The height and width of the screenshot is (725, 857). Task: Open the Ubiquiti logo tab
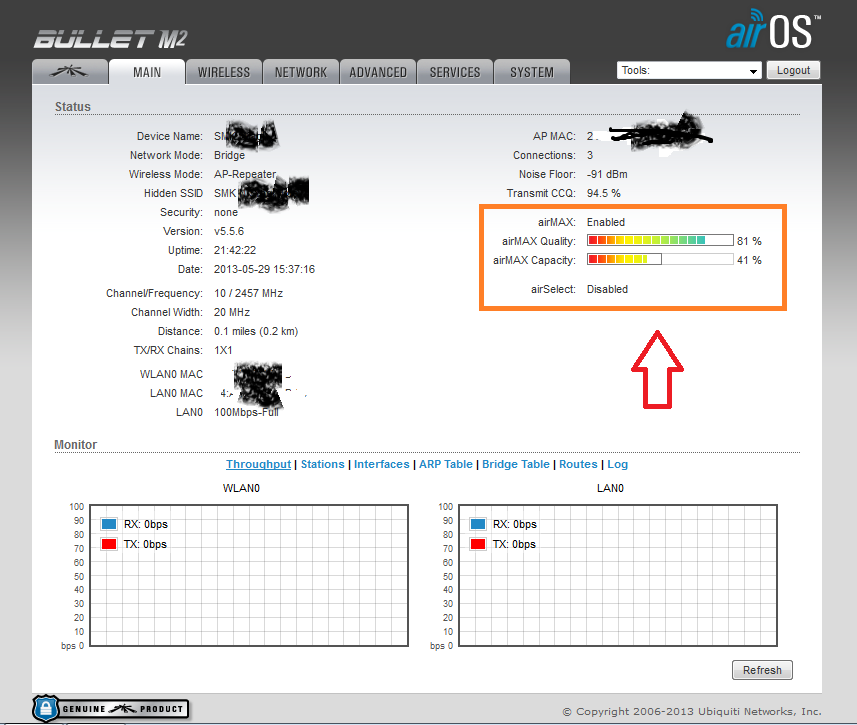70,72
